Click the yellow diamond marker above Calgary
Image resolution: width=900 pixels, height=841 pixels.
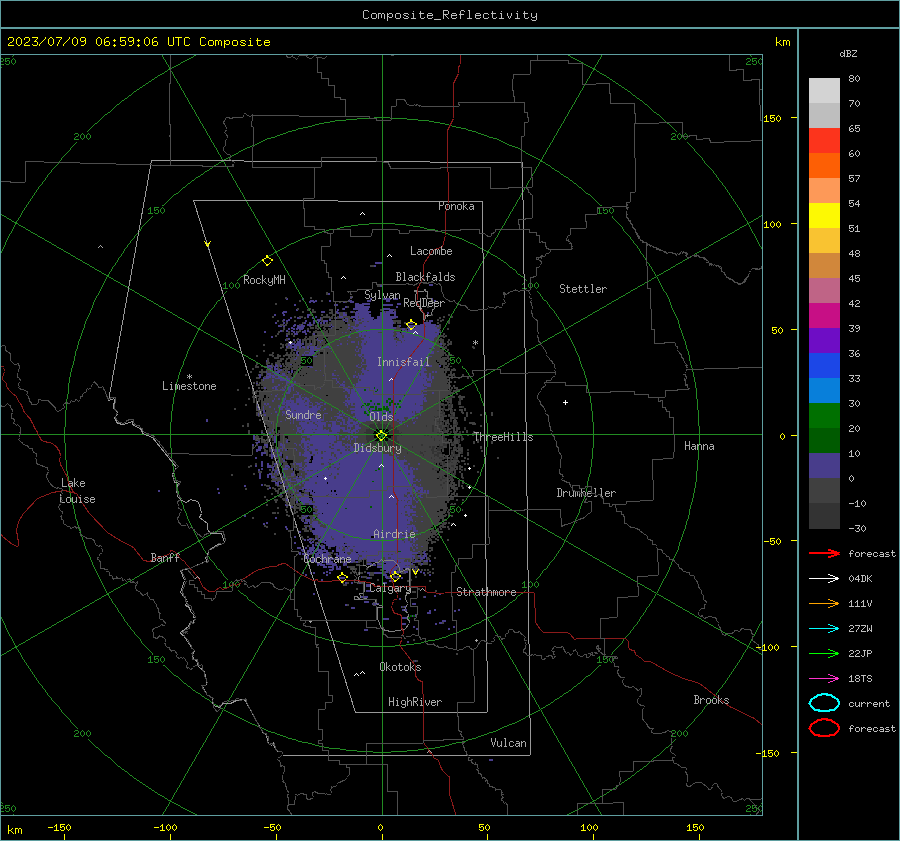point(395,576)
